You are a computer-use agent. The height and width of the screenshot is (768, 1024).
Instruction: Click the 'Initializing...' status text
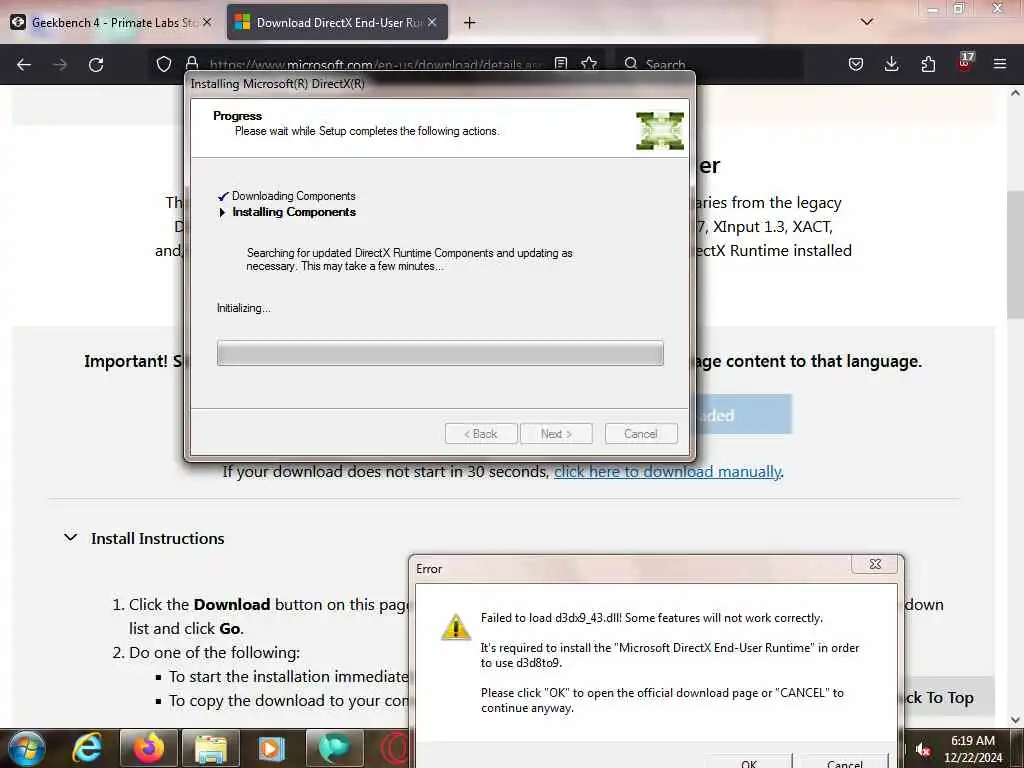tap(244, 308)
